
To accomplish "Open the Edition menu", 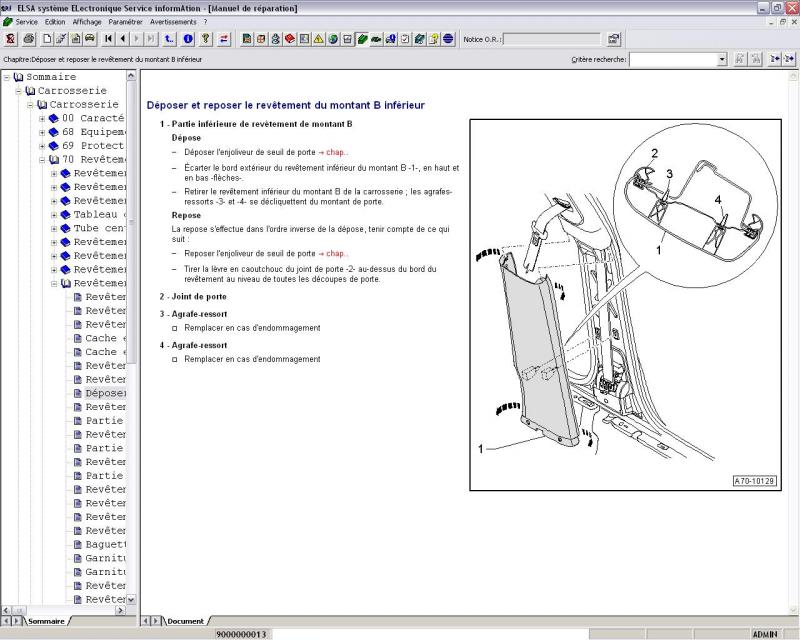I will [x=55, y=22].
